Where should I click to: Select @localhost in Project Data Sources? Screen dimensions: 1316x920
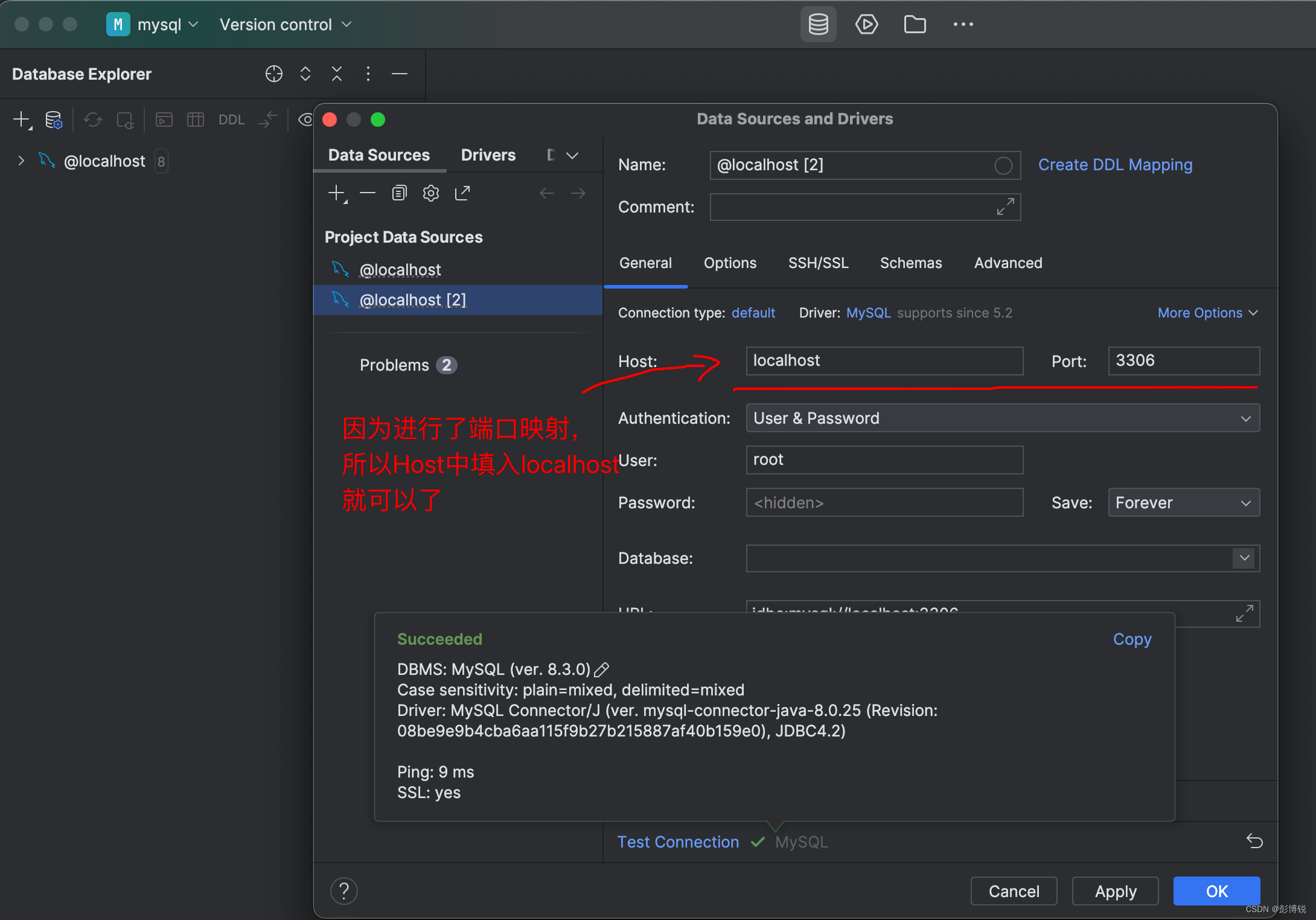tap(458, 270)
